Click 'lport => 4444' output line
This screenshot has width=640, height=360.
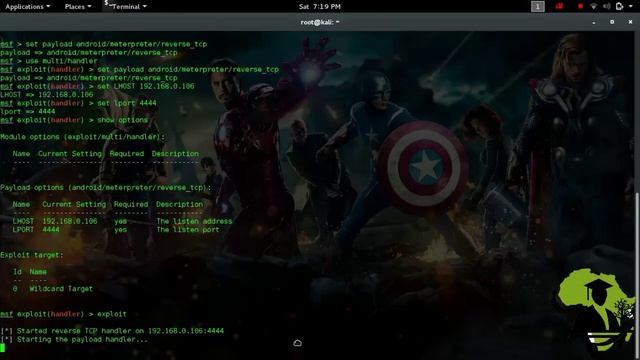(28, 111)
